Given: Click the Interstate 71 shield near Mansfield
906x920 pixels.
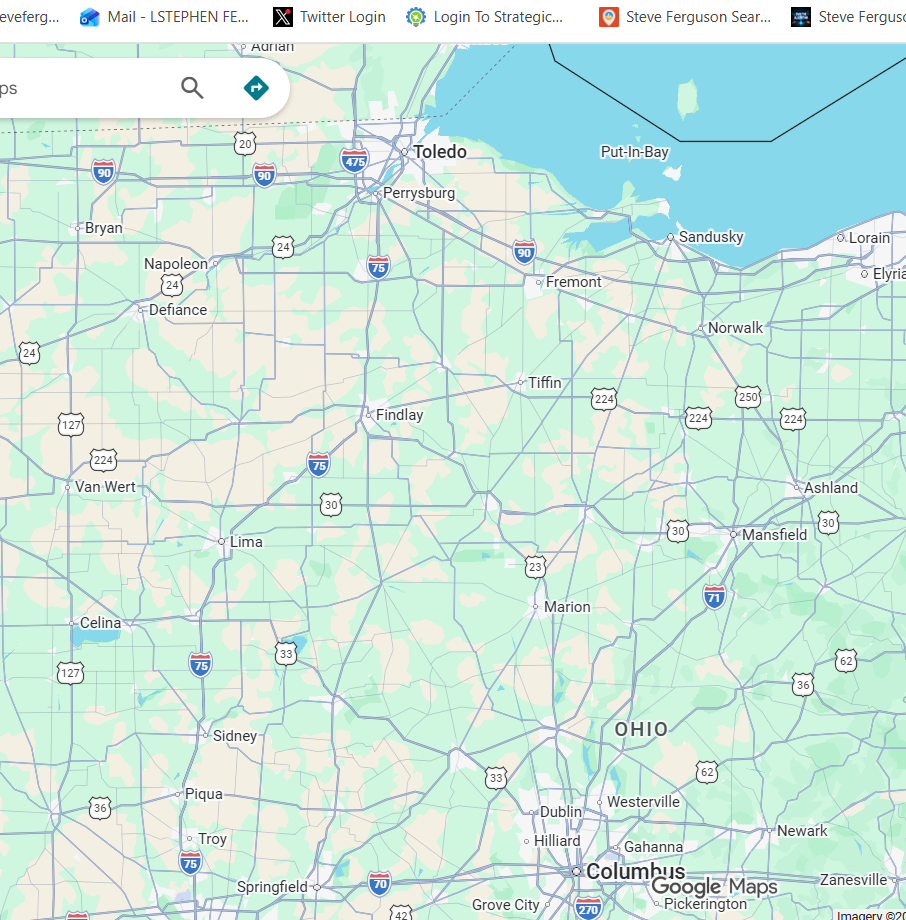Looking at the screenshot, I should 714,598.
